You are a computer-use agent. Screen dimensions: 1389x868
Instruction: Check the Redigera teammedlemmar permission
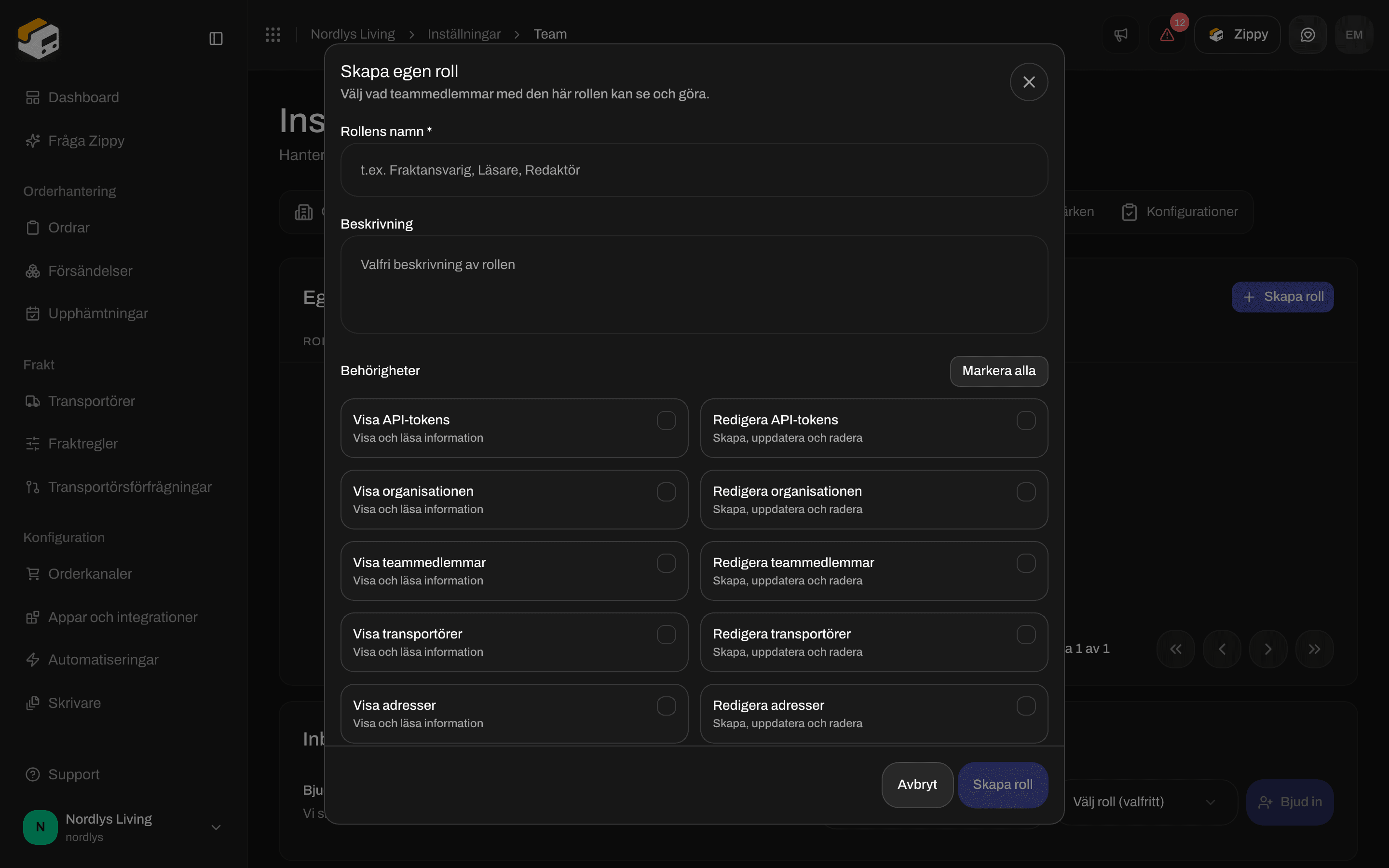click(x=1026, y=563)
